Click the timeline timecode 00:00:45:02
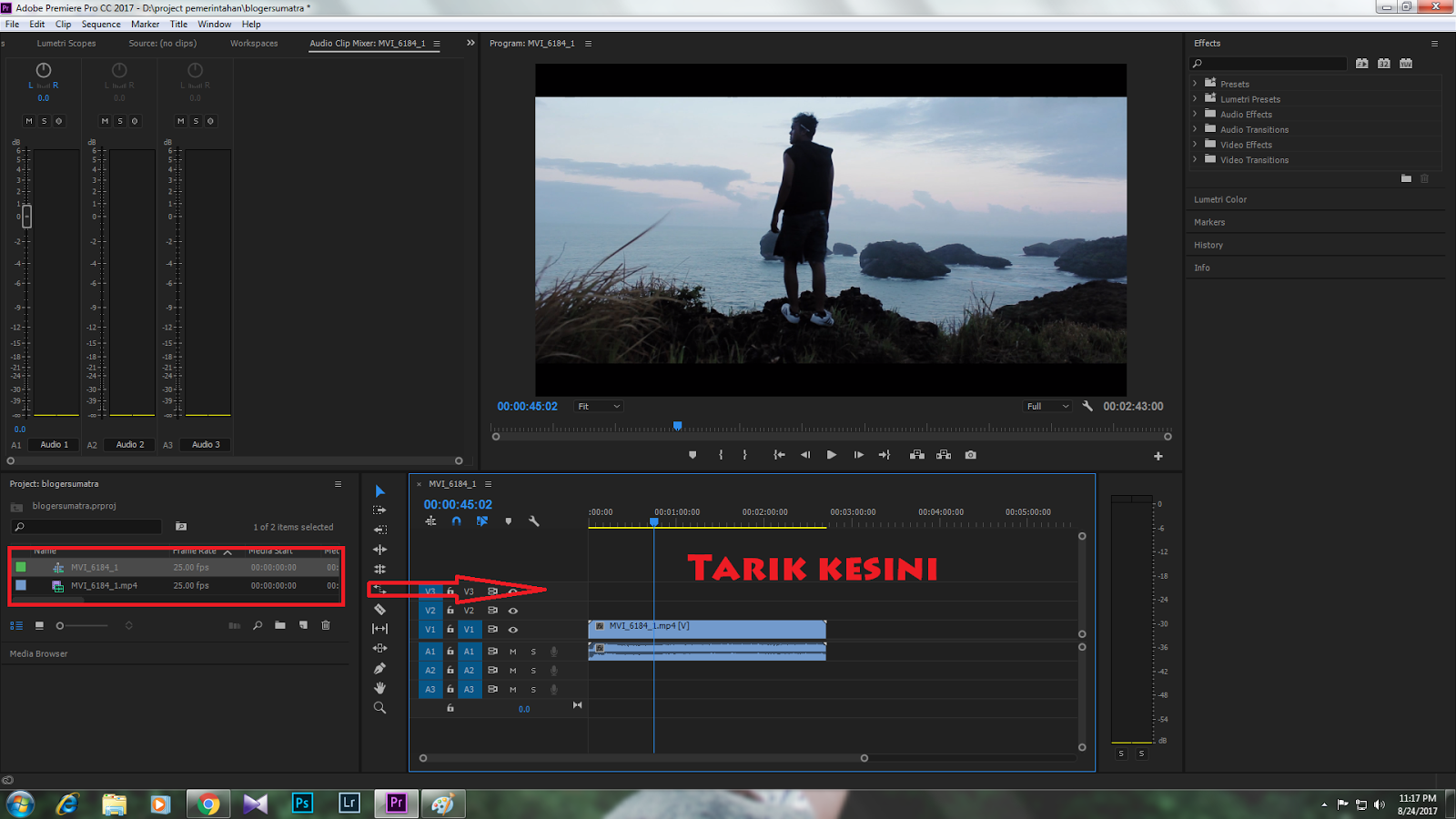 point(458,504)
